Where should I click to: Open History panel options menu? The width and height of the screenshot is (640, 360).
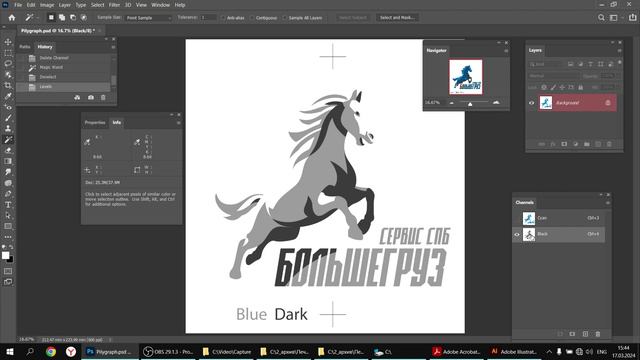[113, 47]
